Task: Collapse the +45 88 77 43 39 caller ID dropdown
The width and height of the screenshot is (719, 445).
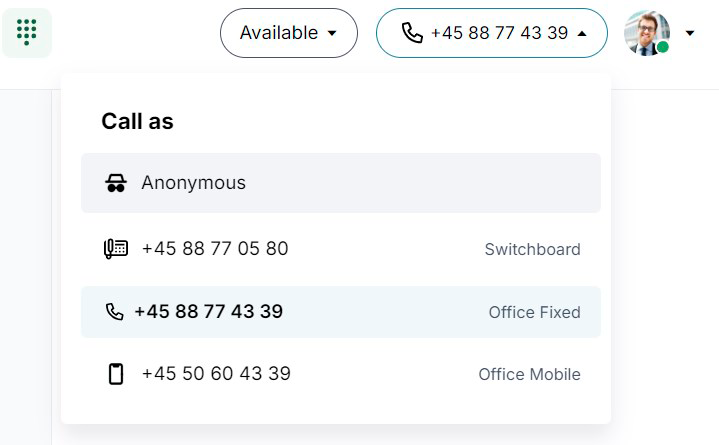Action: pyautogui.click(x=492, y=33)
